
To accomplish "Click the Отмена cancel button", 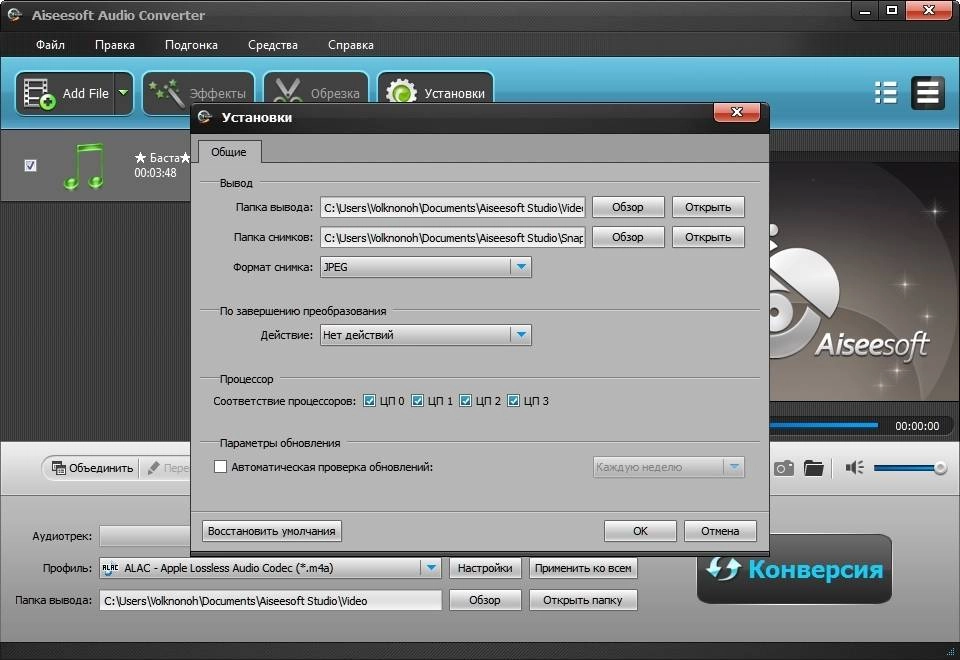I will tap(720, 531).
